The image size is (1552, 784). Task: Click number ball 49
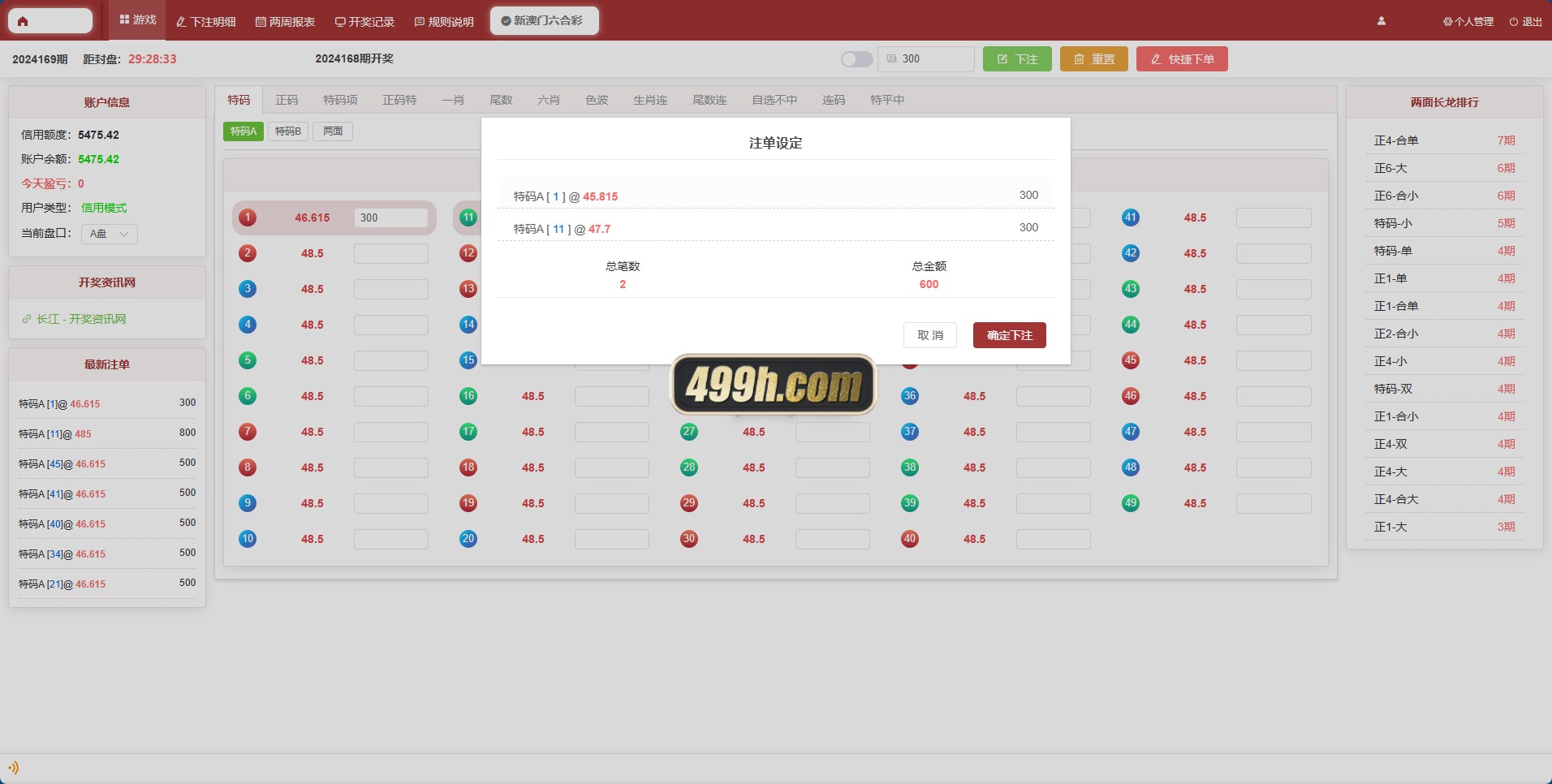[1131, 503]
